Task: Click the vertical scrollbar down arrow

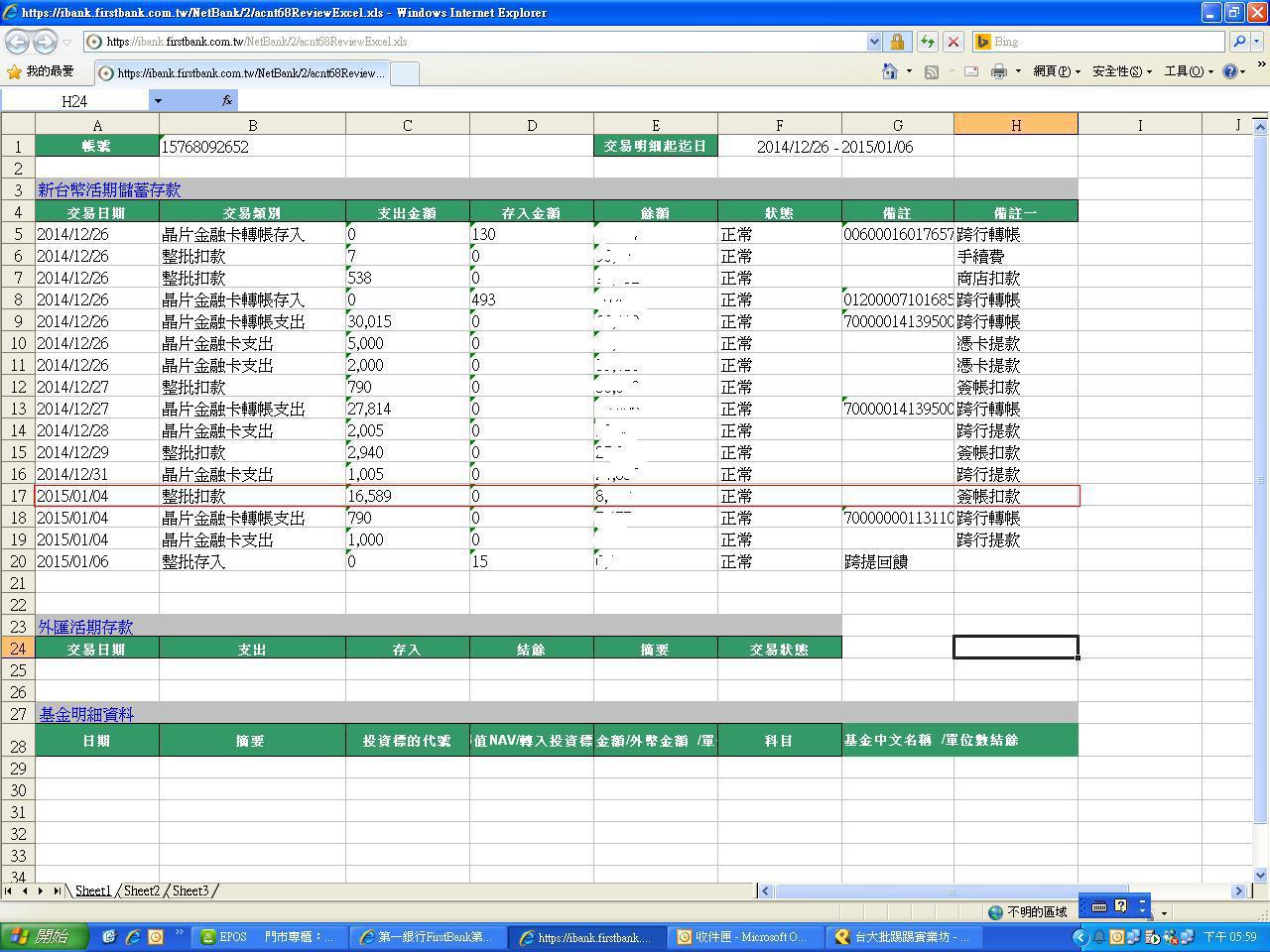Action: coord(1261,875)
